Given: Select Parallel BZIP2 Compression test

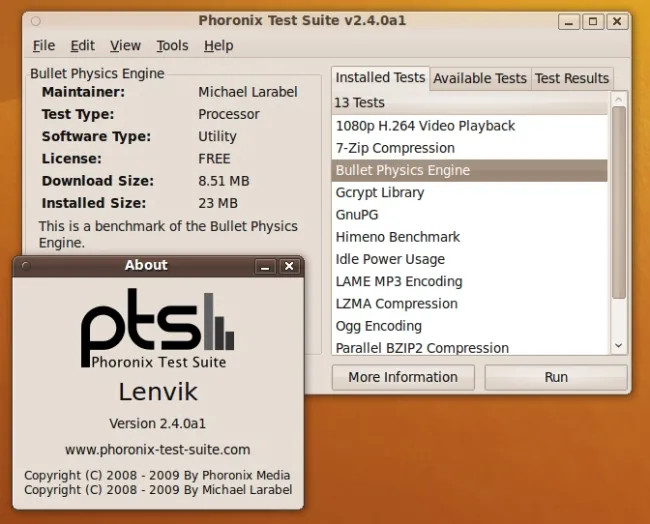Looking at the screenshot, I should 469,347.
